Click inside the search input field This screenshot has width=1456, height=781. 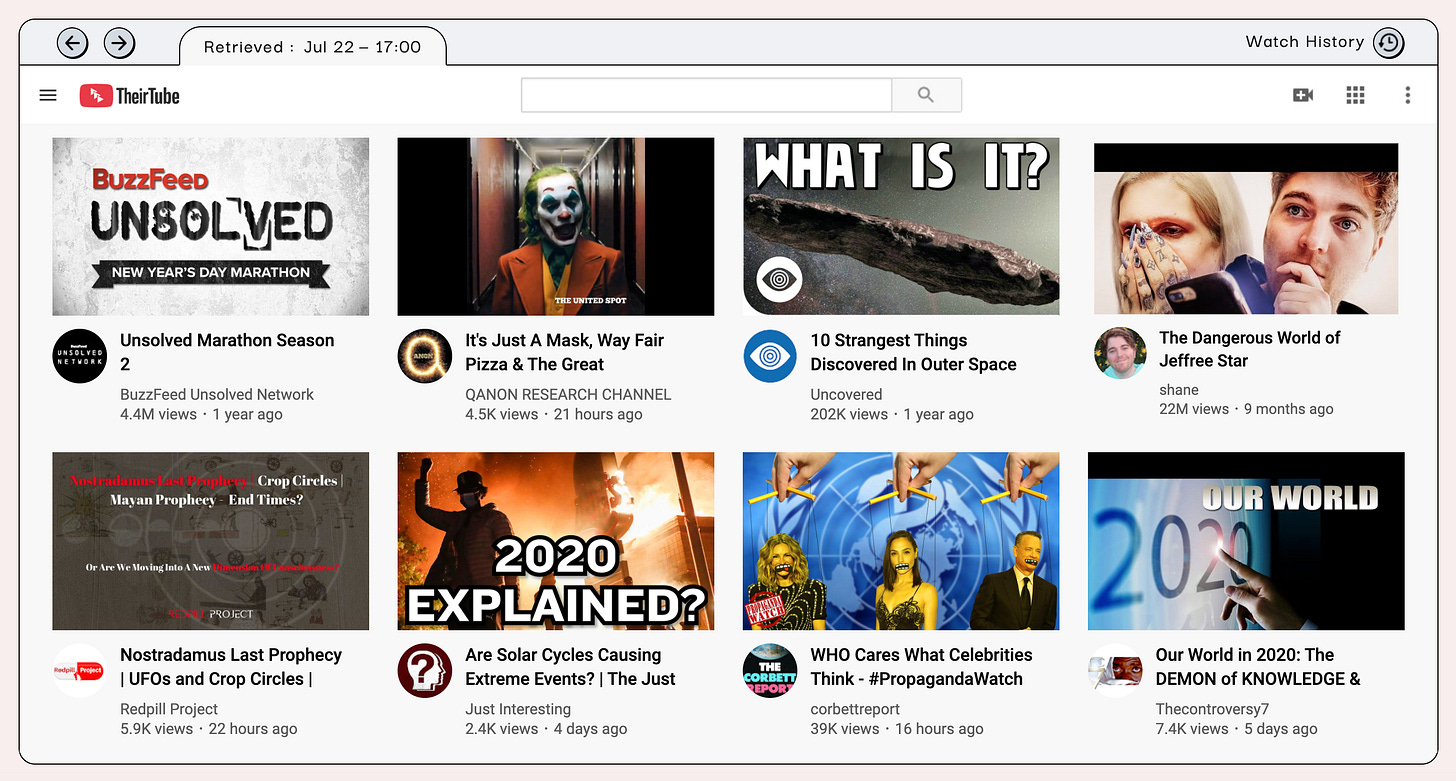tap(706, 95)
